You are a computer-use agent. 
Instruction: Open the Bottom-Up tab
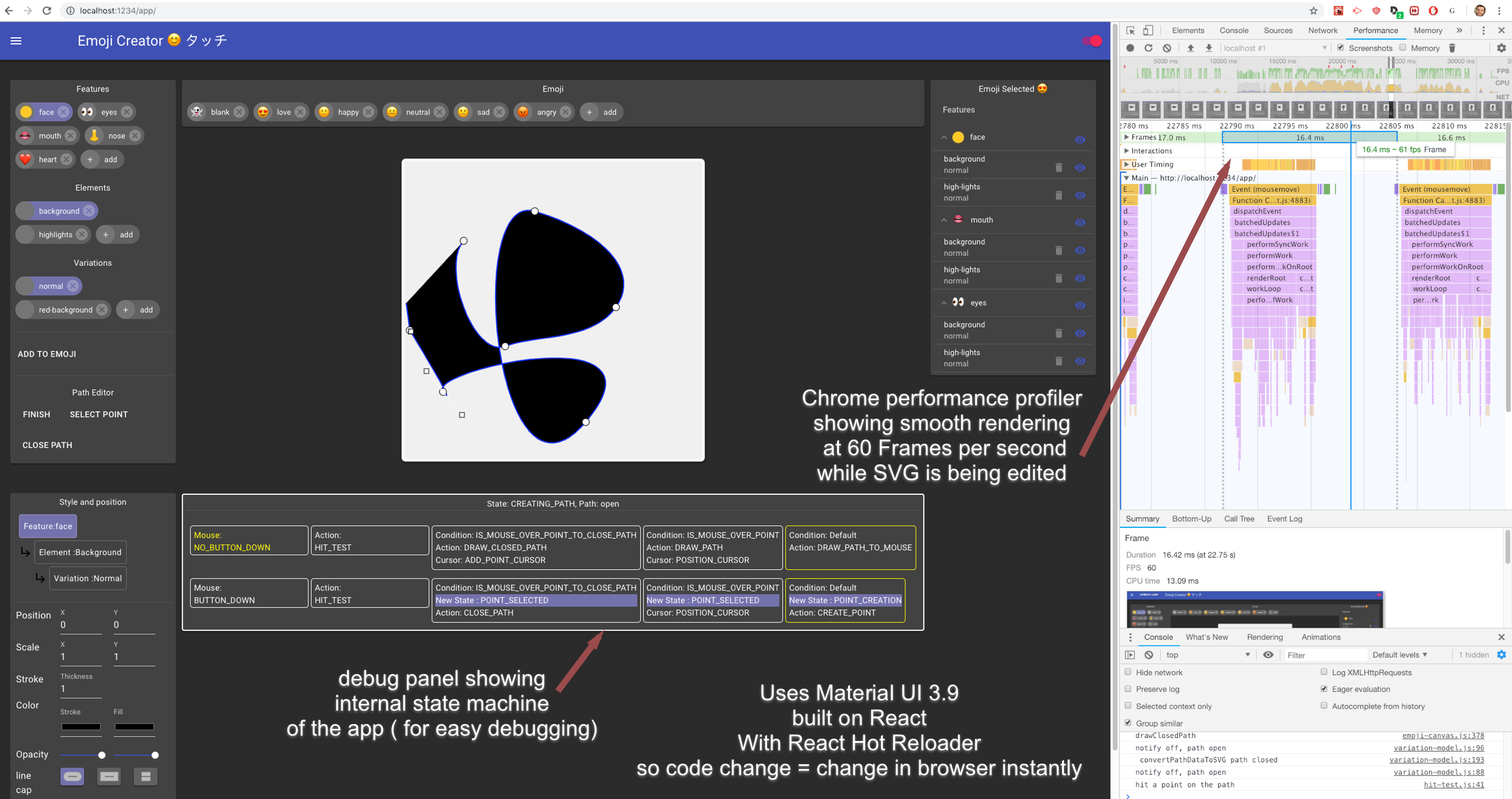coord(1191,519)
